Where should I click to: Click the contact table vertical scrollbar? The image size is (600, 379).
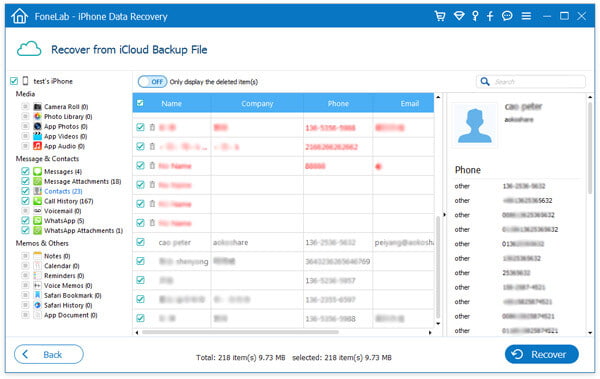[x=438, y=267]
